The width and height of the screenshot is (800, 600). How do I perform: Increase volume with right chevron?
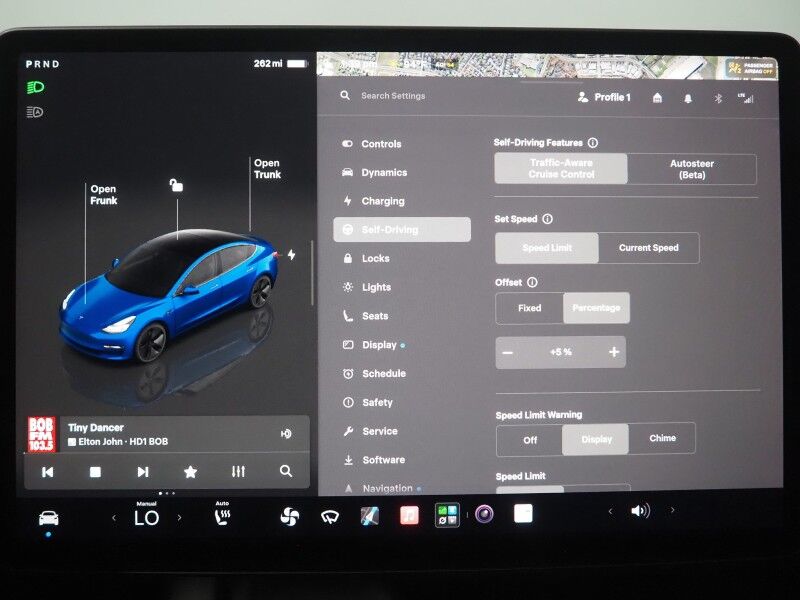672,510
